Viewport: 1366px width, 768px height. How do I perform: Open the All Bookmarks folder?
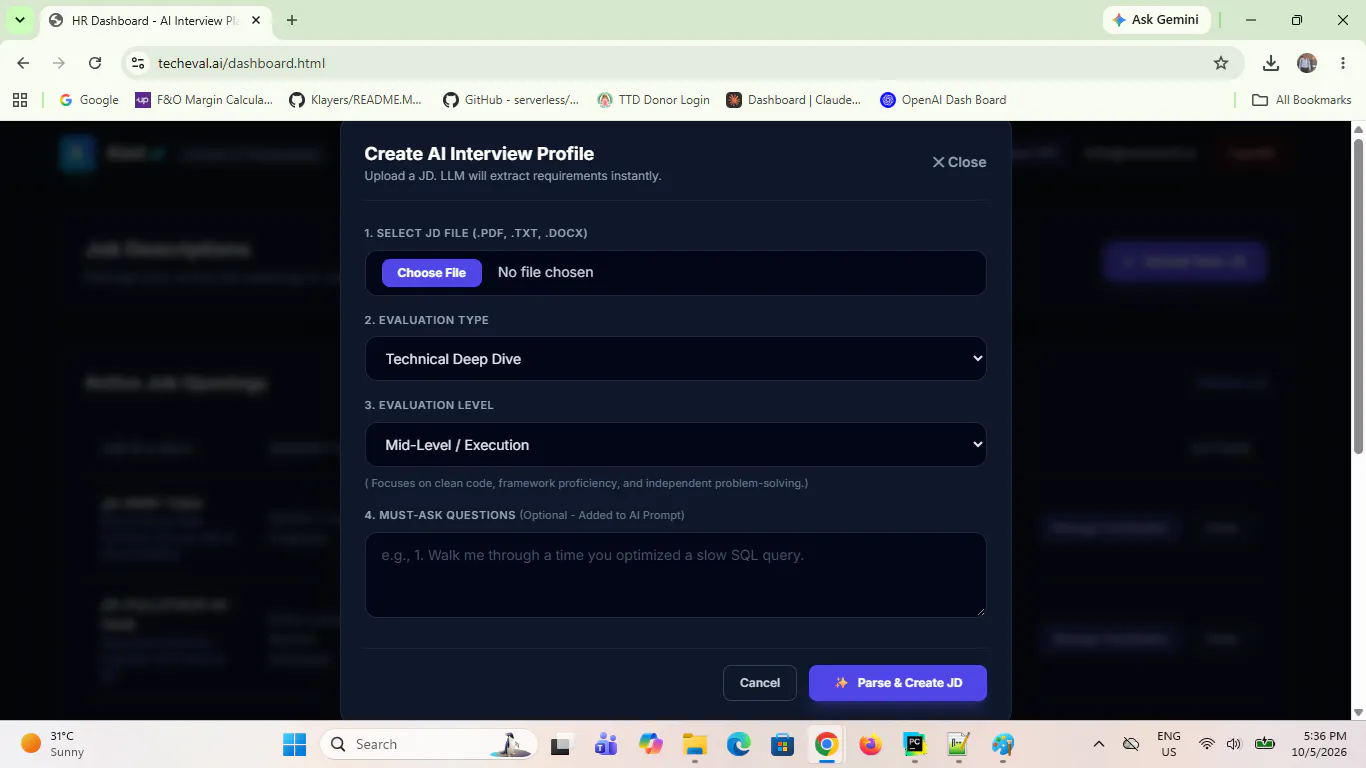(1302, 100)
